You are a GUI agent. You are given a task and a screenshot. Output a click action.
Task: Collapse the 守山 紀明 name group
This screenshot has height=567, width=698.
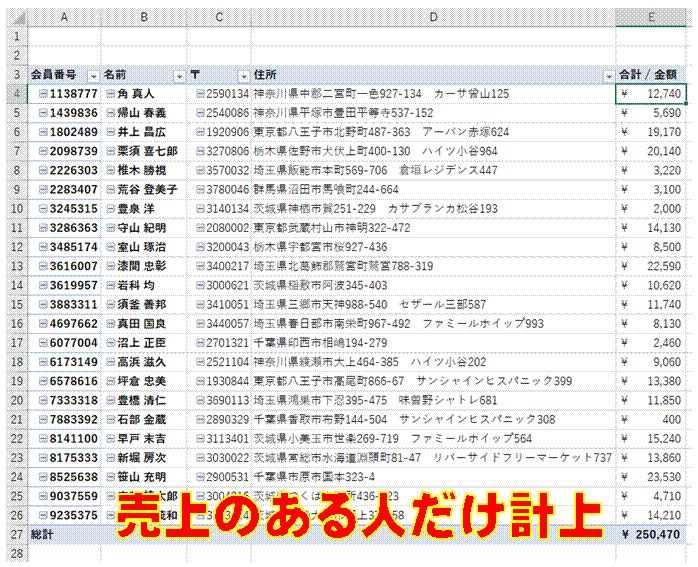111,227
